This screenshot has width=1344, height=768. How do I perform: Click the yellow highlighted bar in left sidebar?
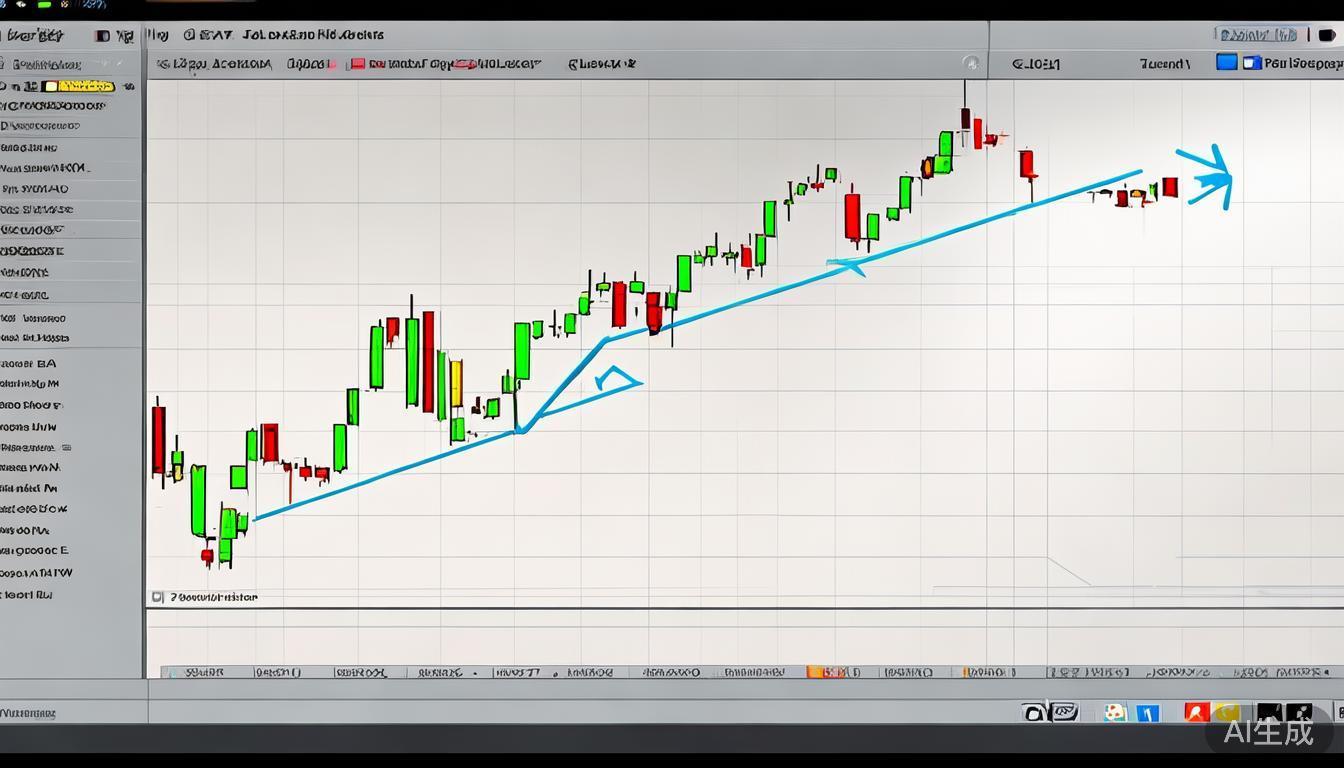tap(83, 87)
